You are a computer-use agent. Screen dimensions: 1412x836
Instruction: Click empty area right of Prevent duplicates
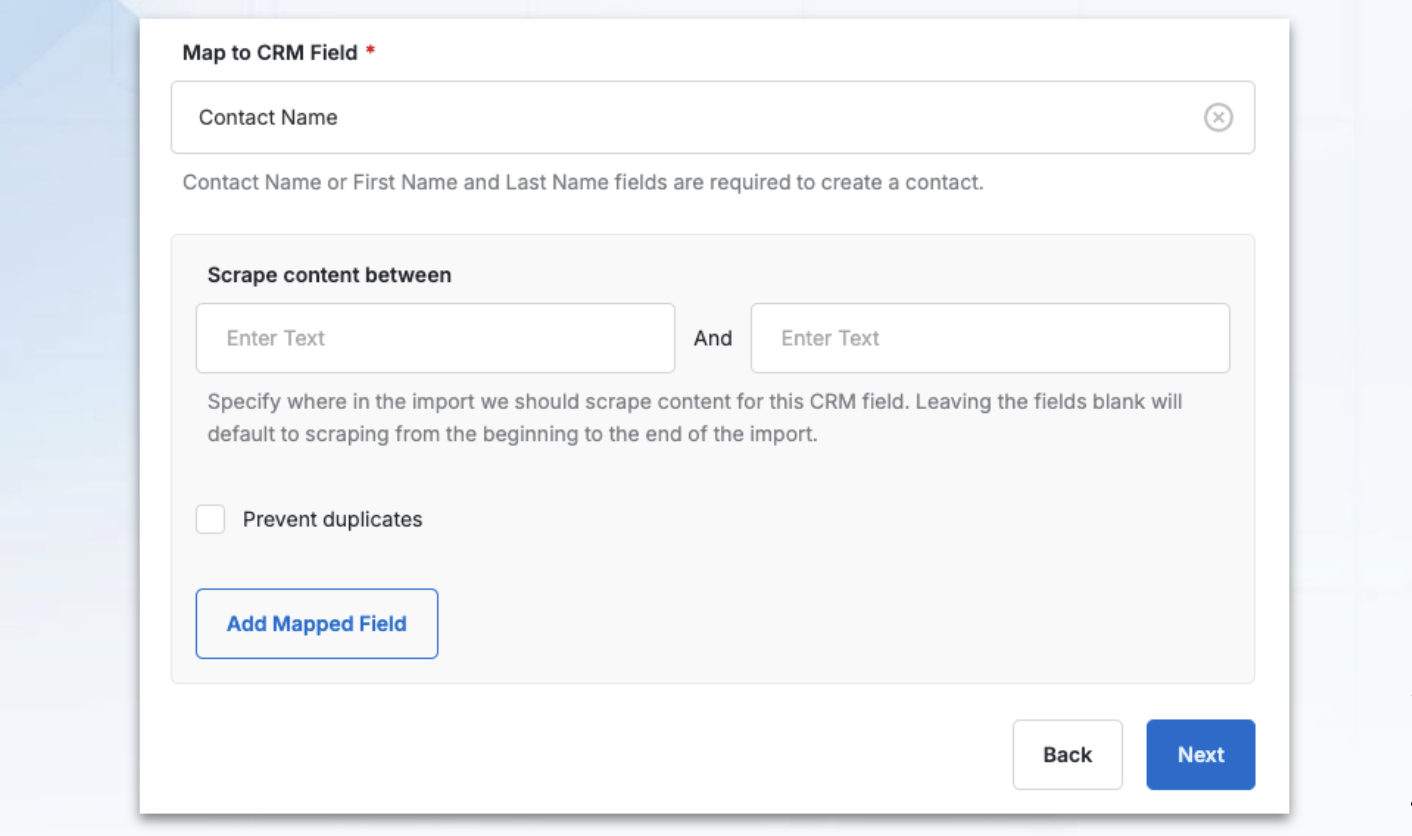(x=800, y=520)
